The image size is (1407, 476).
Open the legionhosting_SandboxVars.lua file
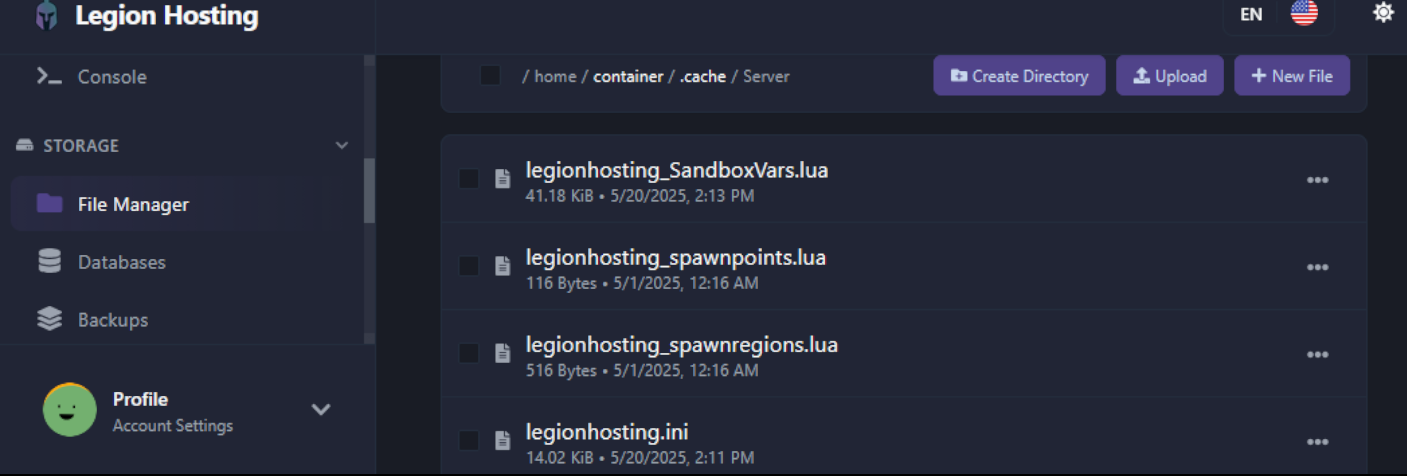[677, 170]
